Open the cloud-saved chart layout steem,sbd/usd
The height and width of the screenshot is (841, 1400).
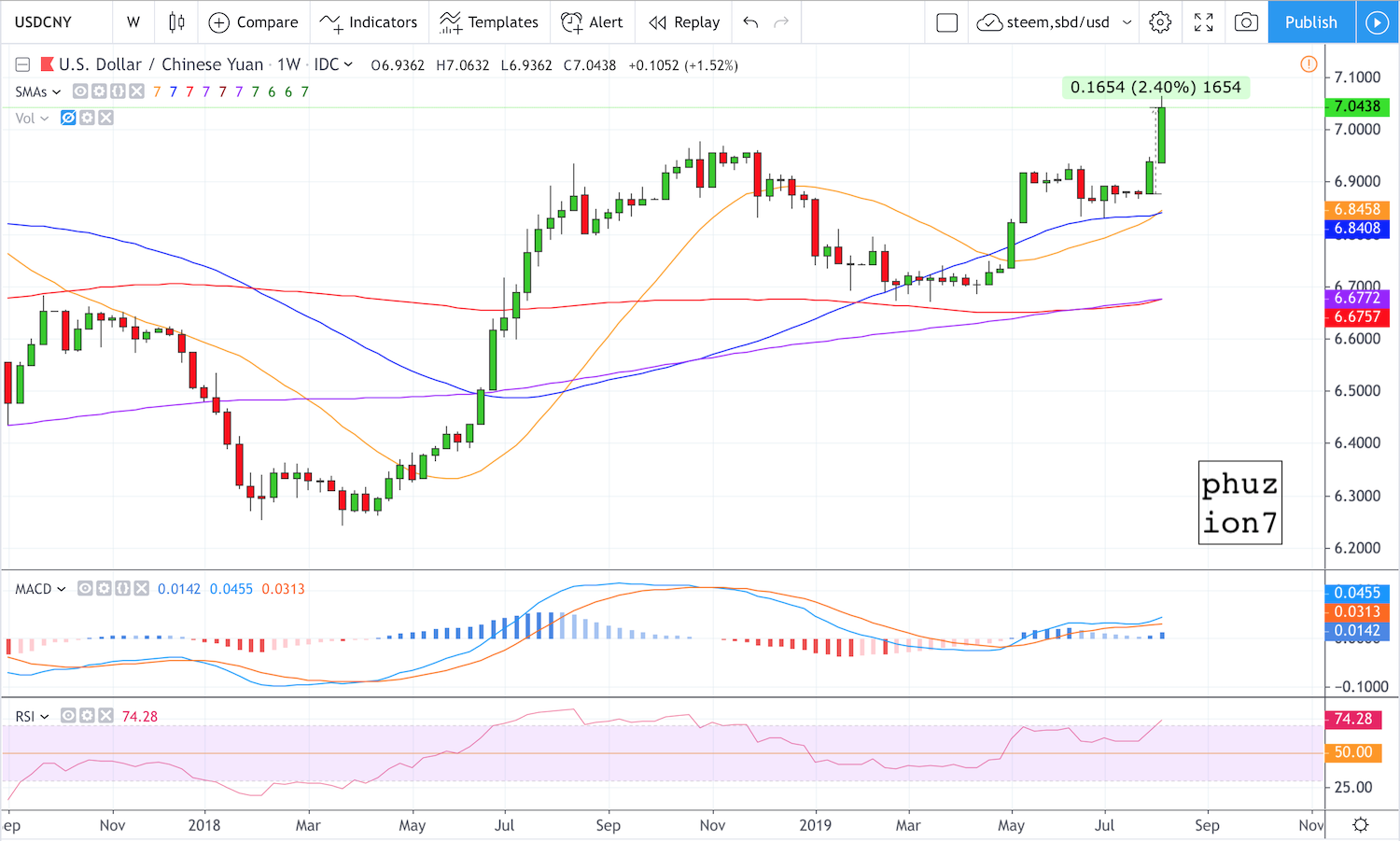[1043, 22]
